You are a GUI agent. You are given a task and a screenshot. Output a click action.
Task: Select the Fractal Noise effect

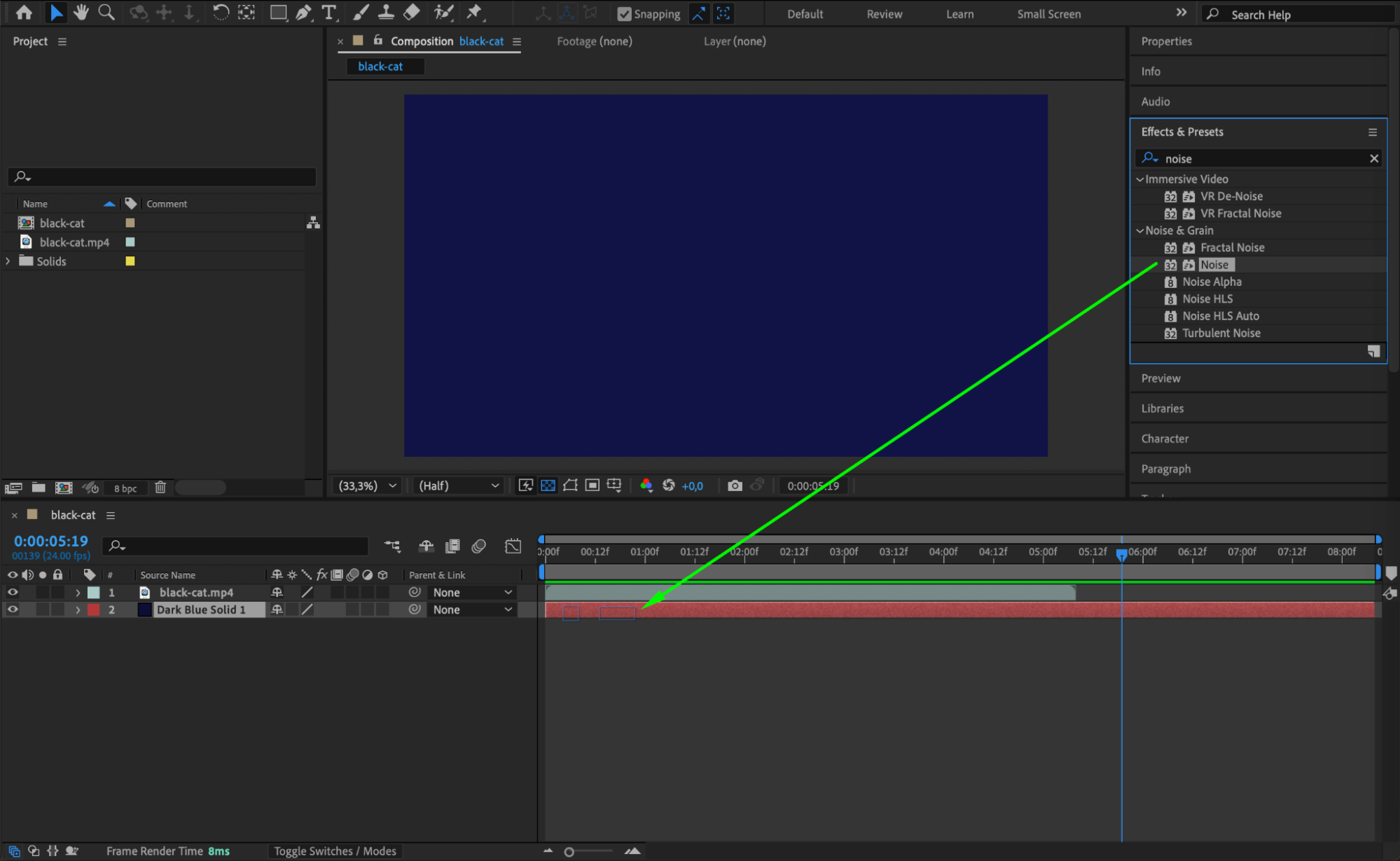(x=1232, y=247)
